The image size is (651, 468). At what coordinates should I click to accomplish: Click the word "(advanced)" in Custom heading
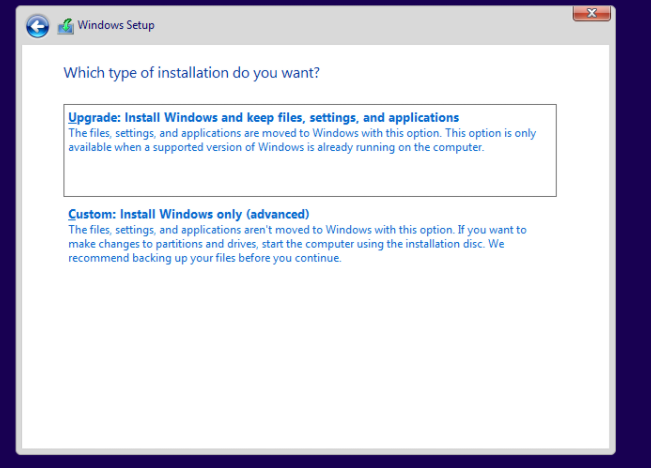(278, 214)
